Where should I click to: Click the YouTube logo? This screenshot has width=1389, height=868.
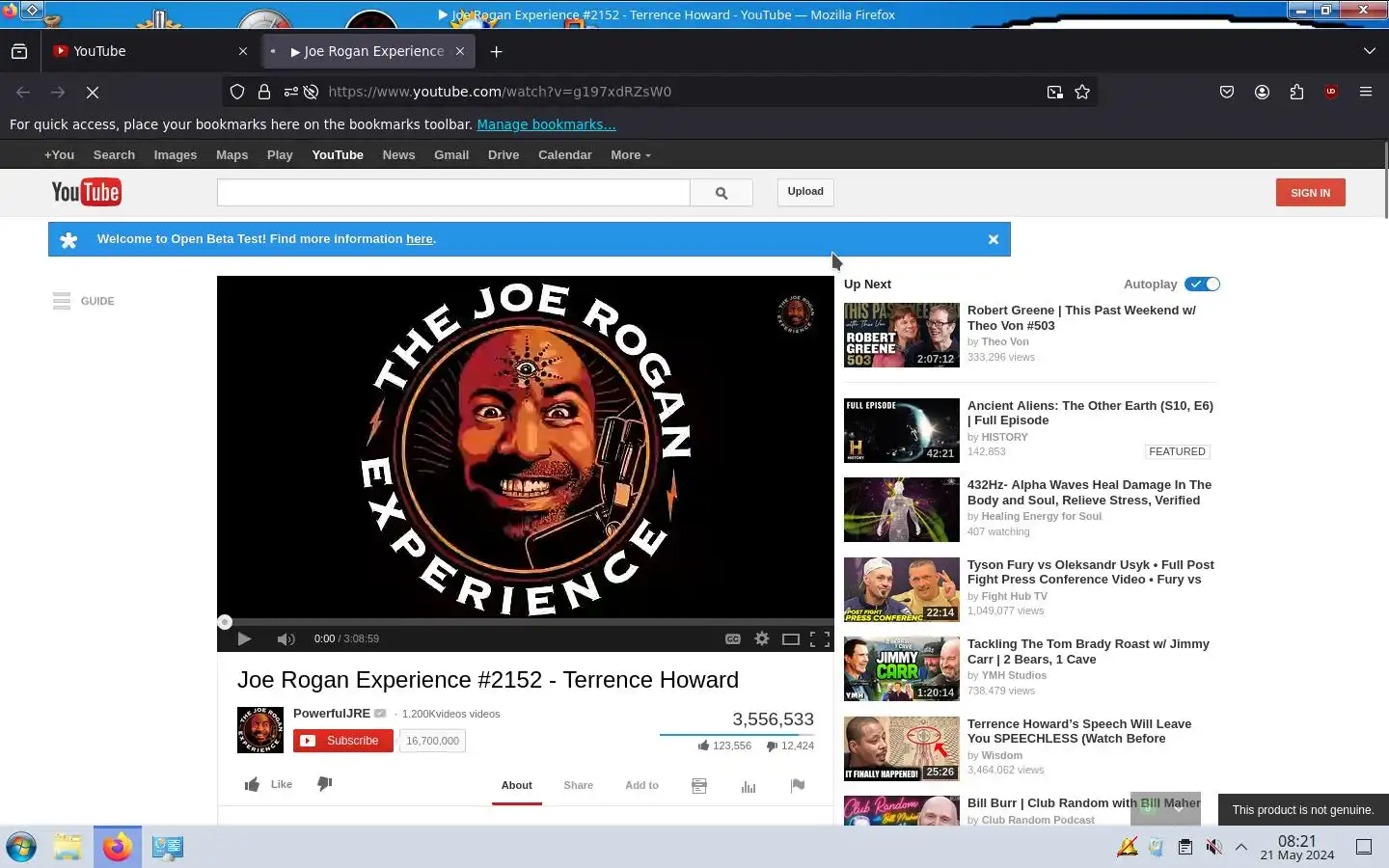coord(86,192)
